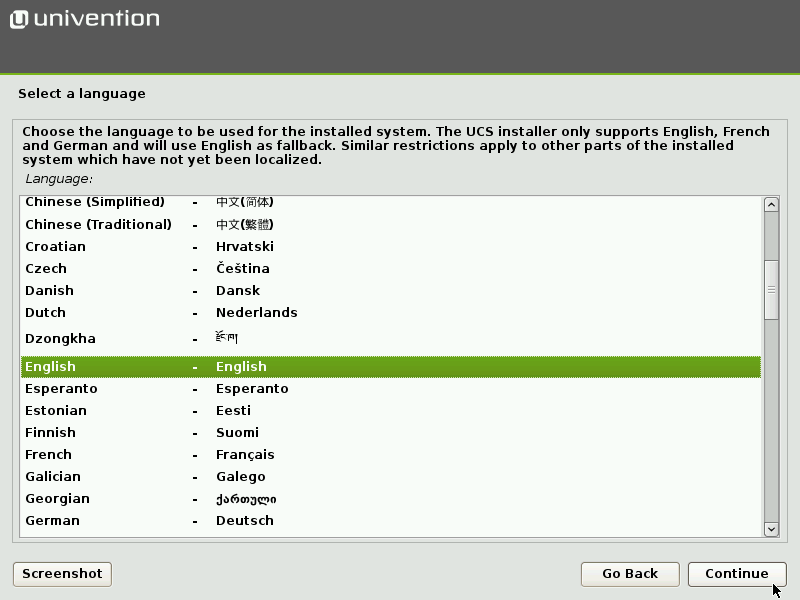
Task: Select Finnish from the language list
Action: 200,432
